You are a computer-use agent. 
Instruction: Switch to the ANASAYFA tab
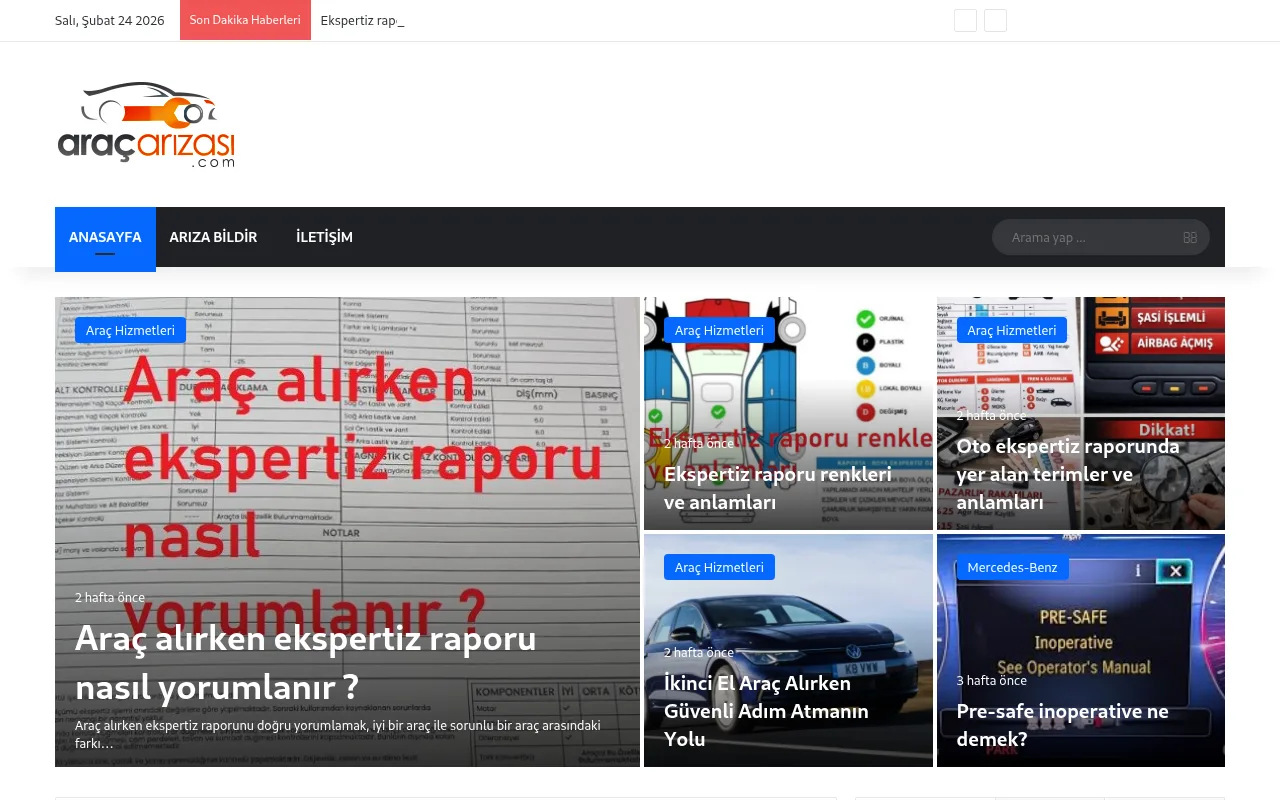(105, 237)
